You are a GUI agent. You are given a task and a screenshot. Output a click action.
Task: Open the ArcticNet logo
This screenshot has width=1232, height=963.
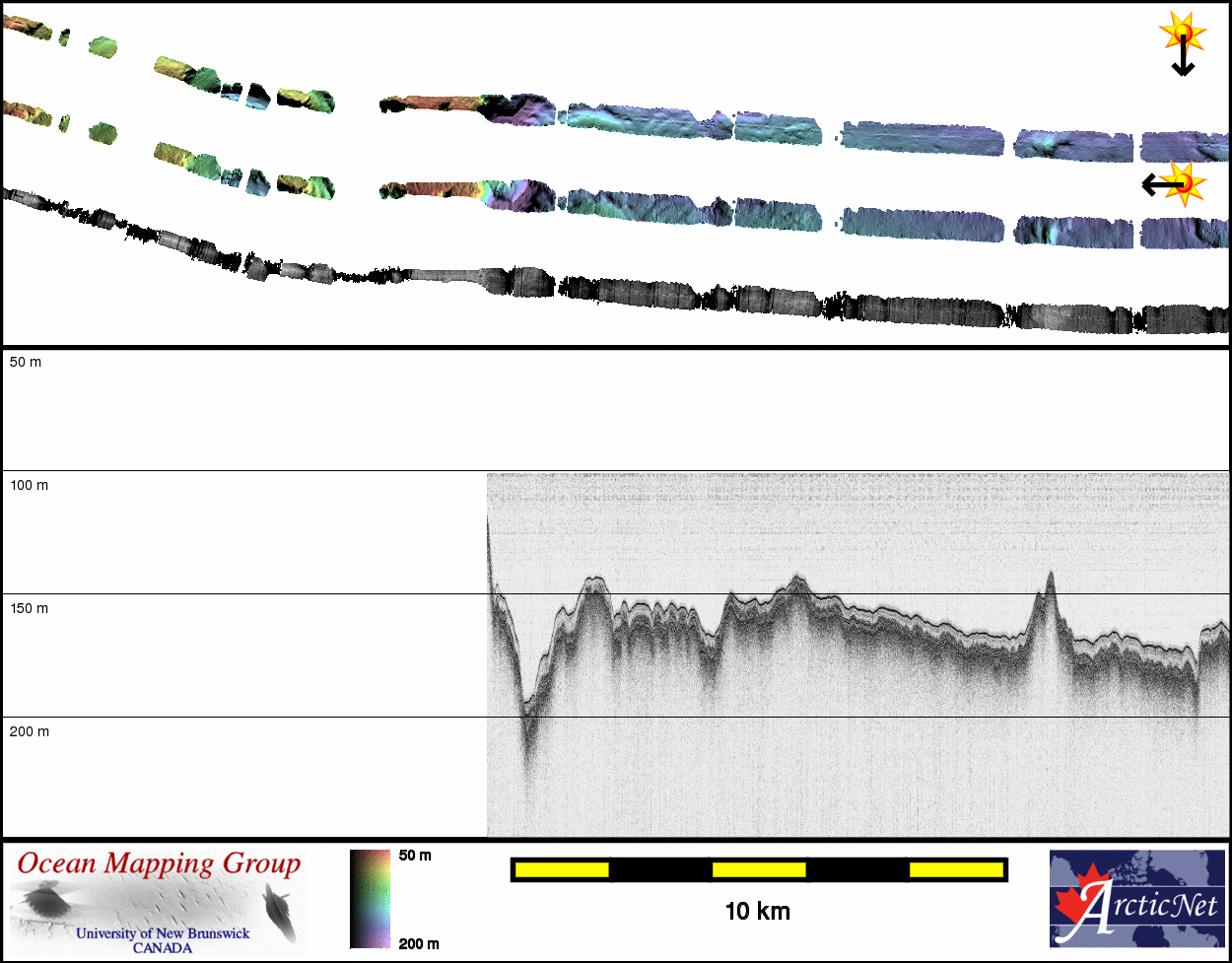pyautogui.click(x=1138, y=899)
